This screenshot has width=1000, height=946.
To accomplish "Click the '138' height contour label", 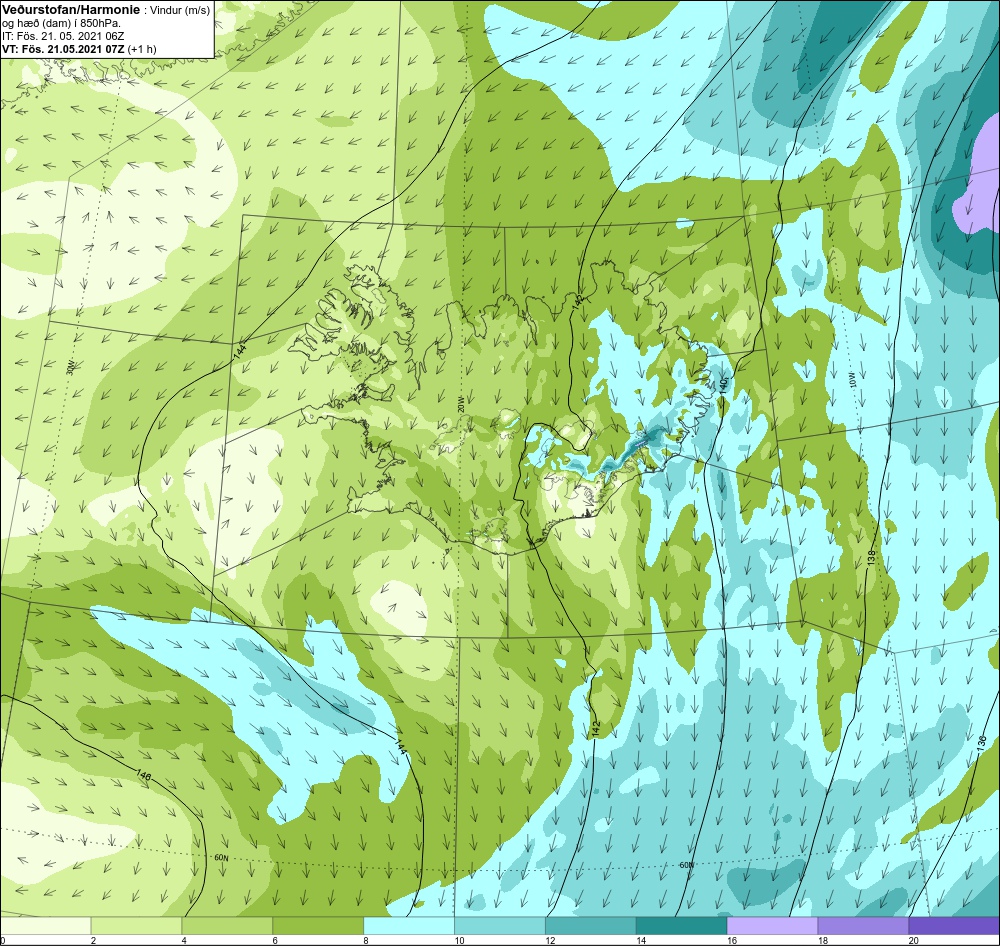I will tap(872, 557).
